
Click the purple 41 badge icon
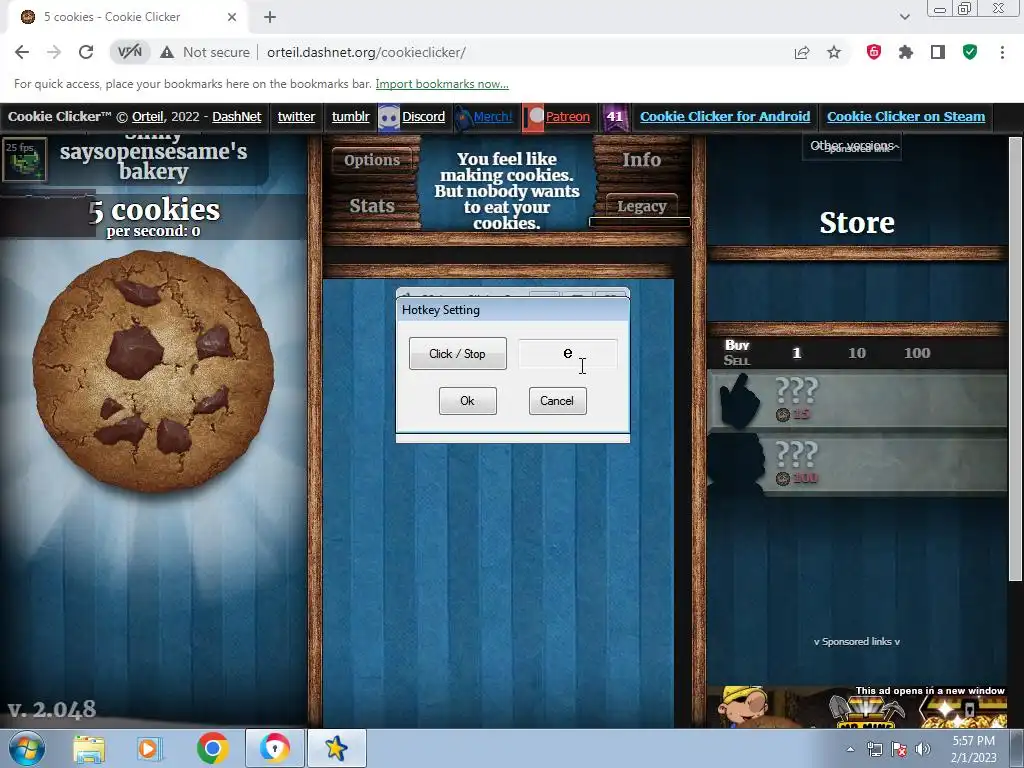615,118
